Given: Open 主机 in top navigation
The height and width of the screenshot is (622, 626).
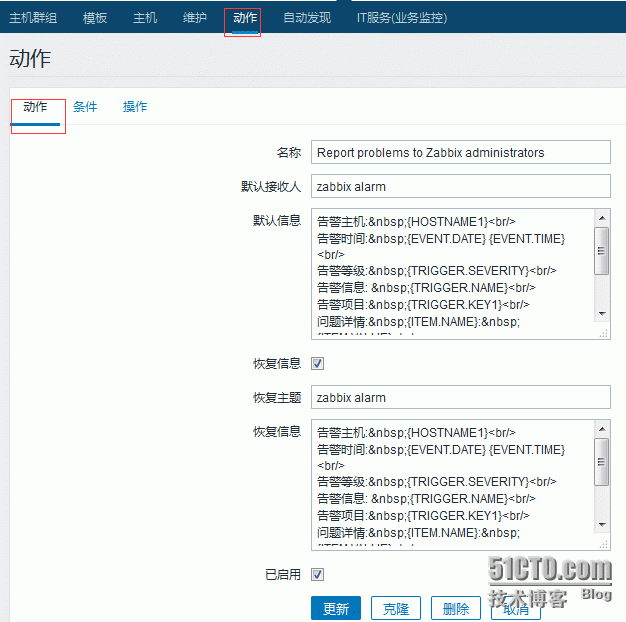Looking at the screenshot, I should coord(145,18).
